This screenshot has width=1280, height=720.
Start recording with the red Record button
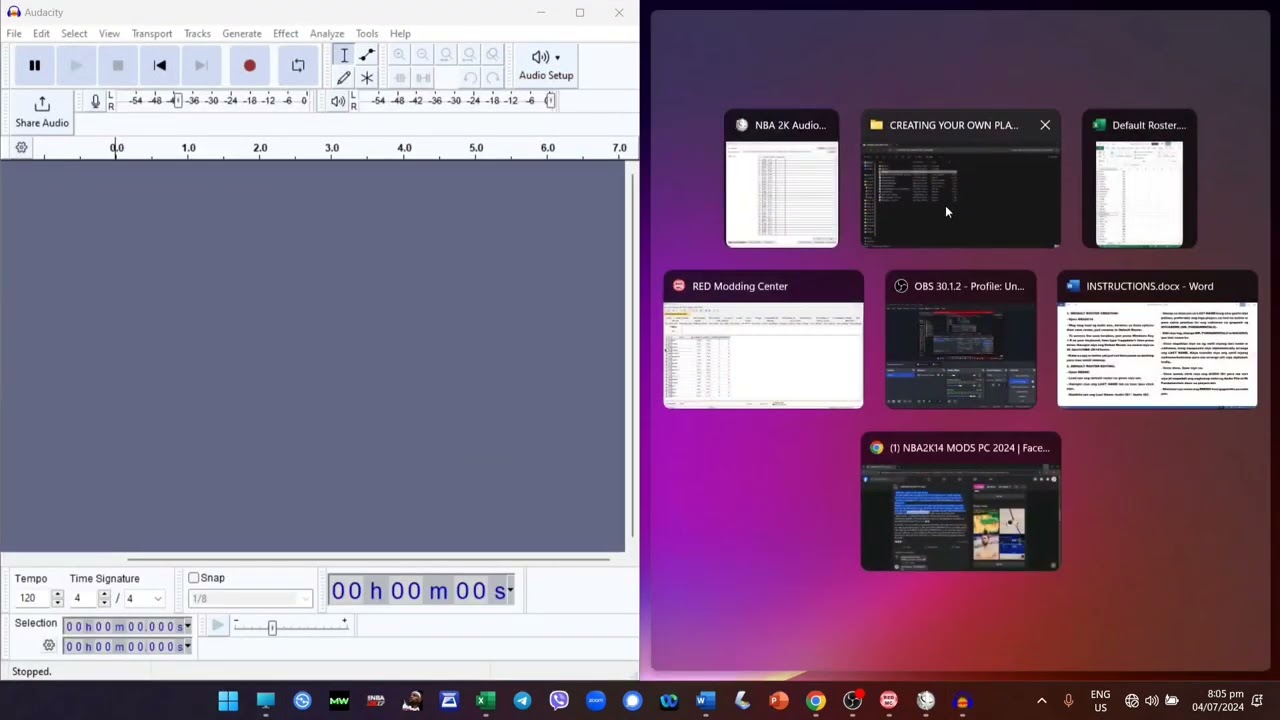[x=250, y=66]
